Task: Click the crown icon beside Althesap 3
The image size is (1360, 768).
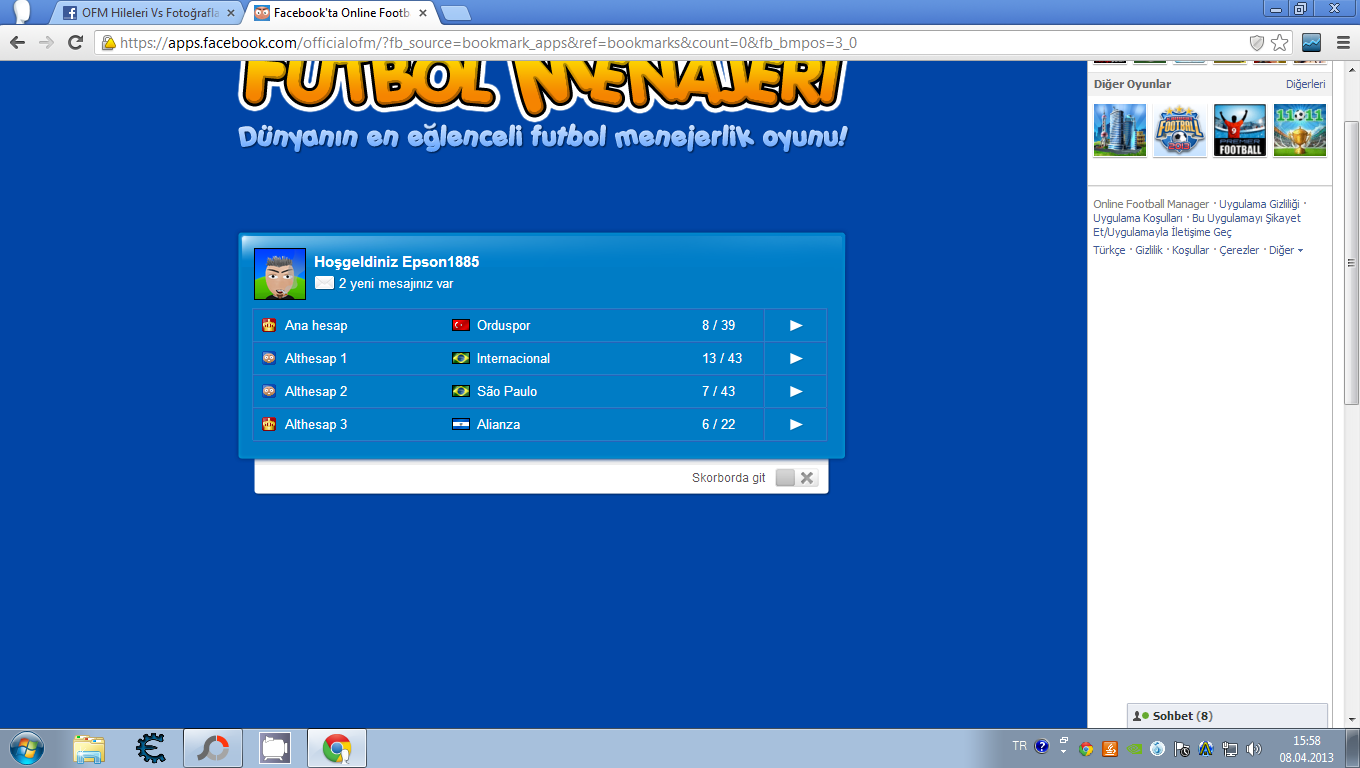Action: click(269, 424)
